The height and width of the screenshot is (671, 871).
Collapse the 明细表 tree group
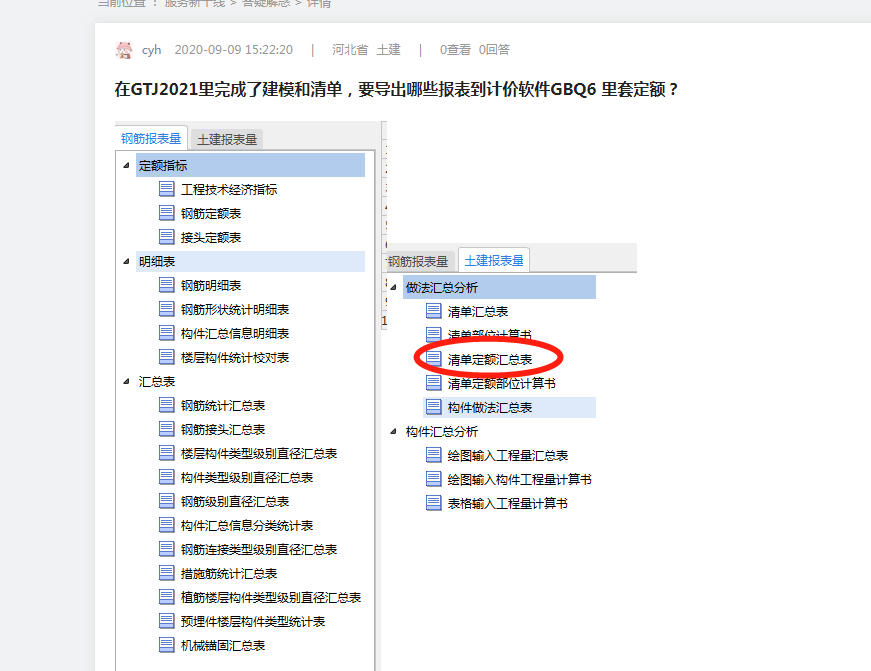point(126,261)
